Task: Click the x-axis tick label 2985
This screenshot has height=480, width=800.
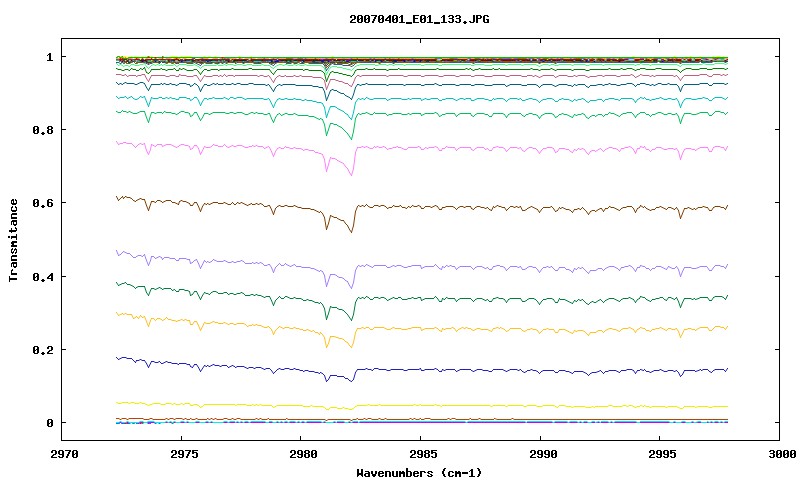Action: click(421, 454)
